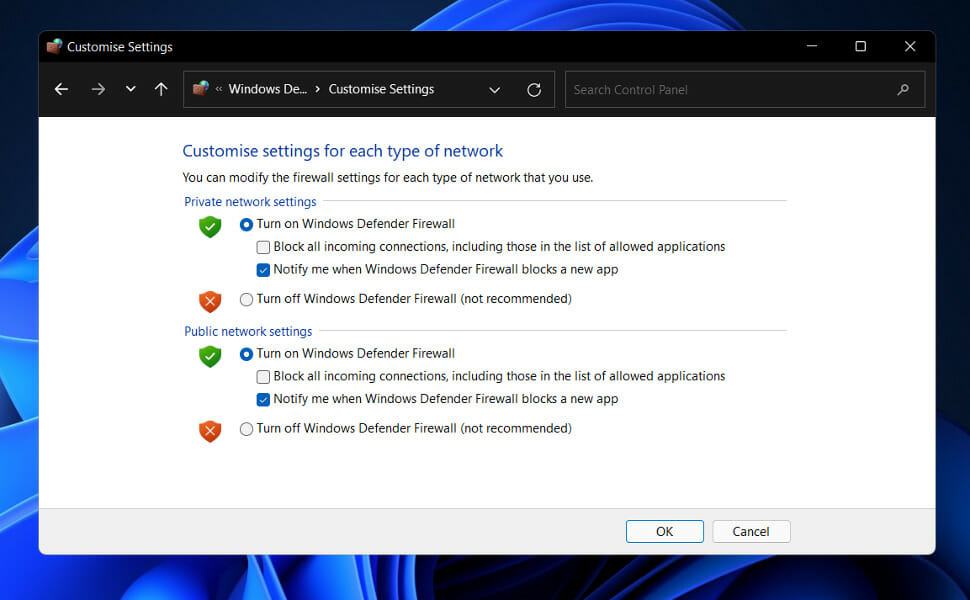970x600 pixels.
Task: Click the search magnifier icon
Action: (x=903, y=90)
